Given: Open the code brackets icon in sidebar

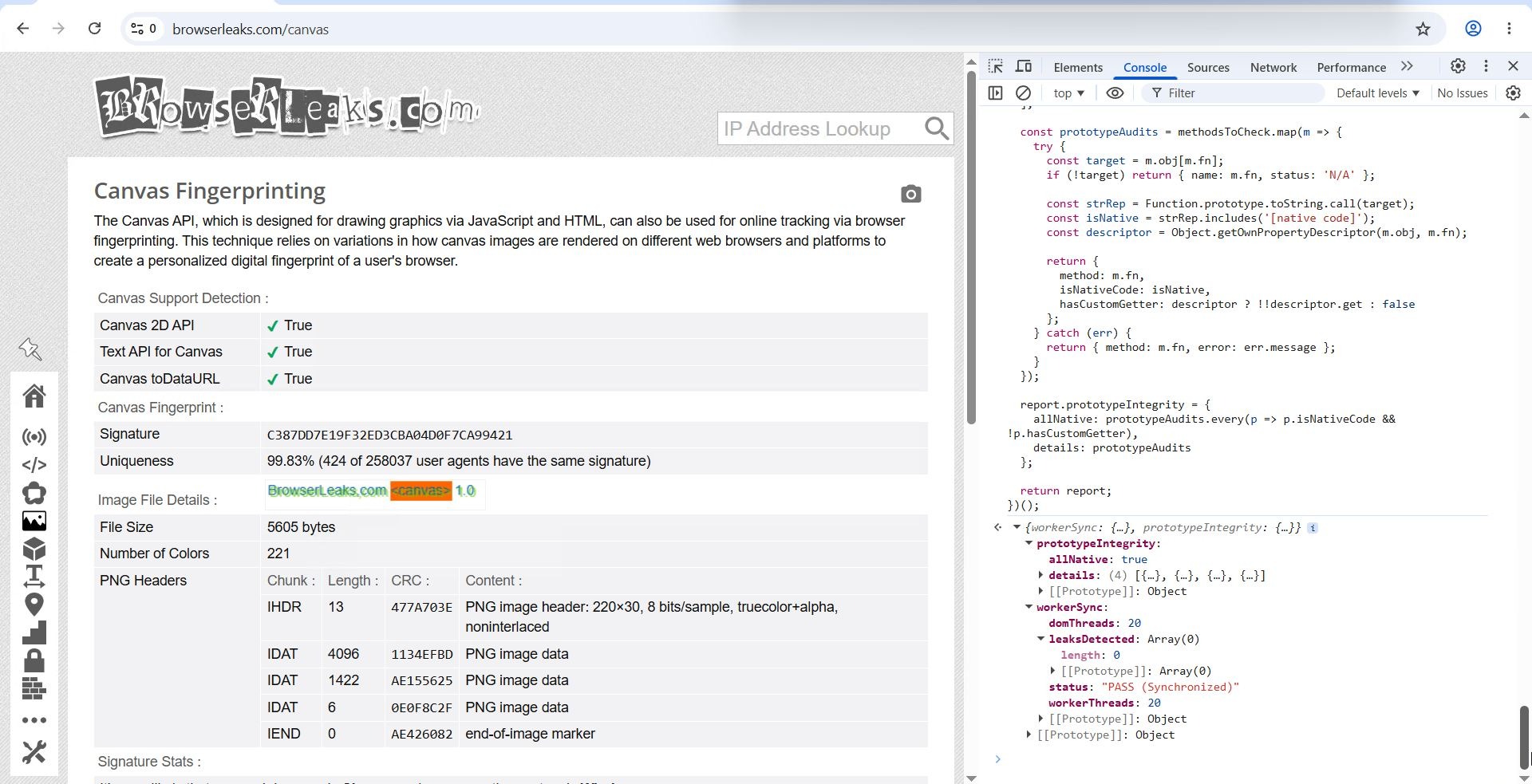Looking at the screenshot, I should 34,465.
